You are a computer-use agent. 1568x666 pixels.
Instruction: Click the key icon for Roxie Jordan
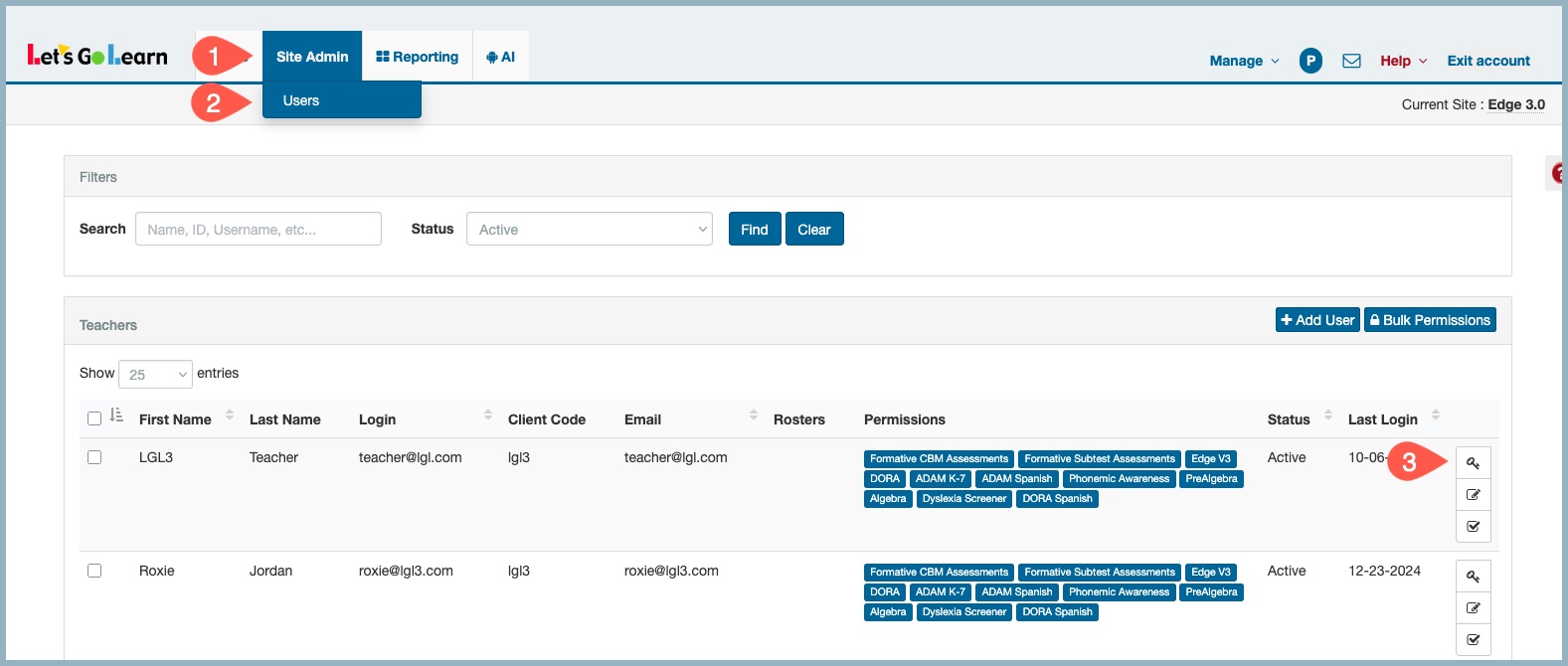pyautogui.click(x=1473, y=577)
